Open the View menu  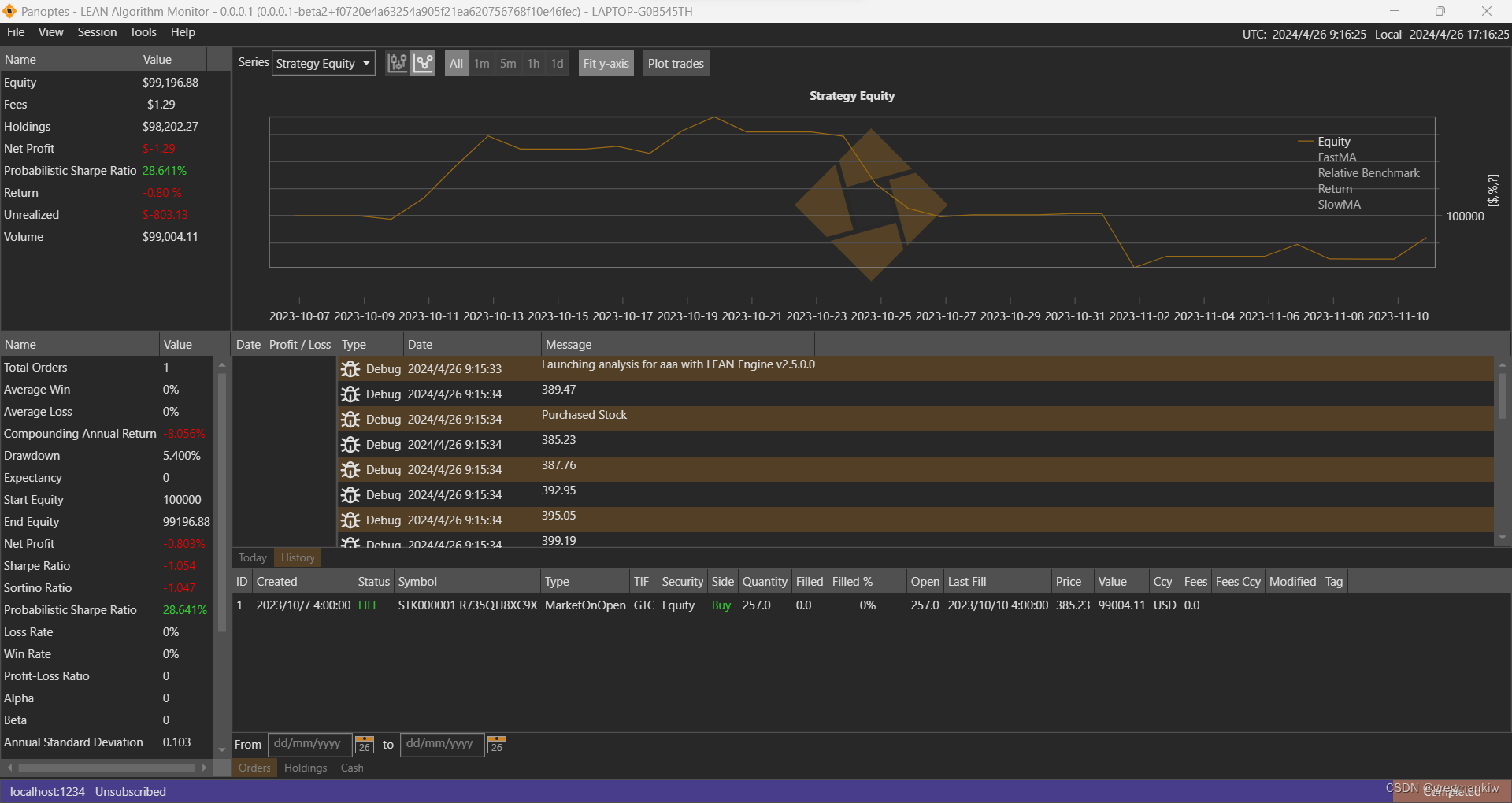click(50, 32)
